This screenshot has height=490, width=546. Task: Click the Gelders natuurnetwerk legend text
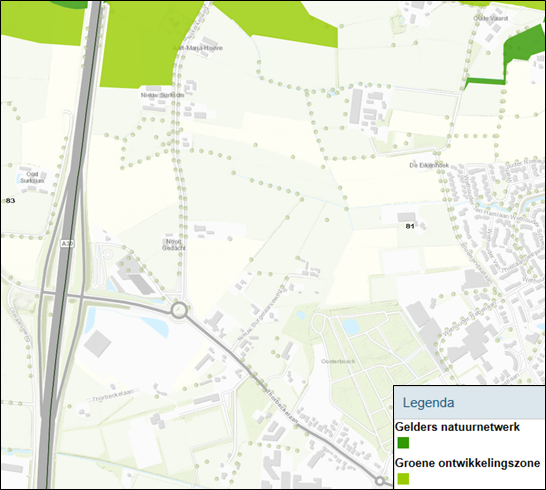point(457,427)
